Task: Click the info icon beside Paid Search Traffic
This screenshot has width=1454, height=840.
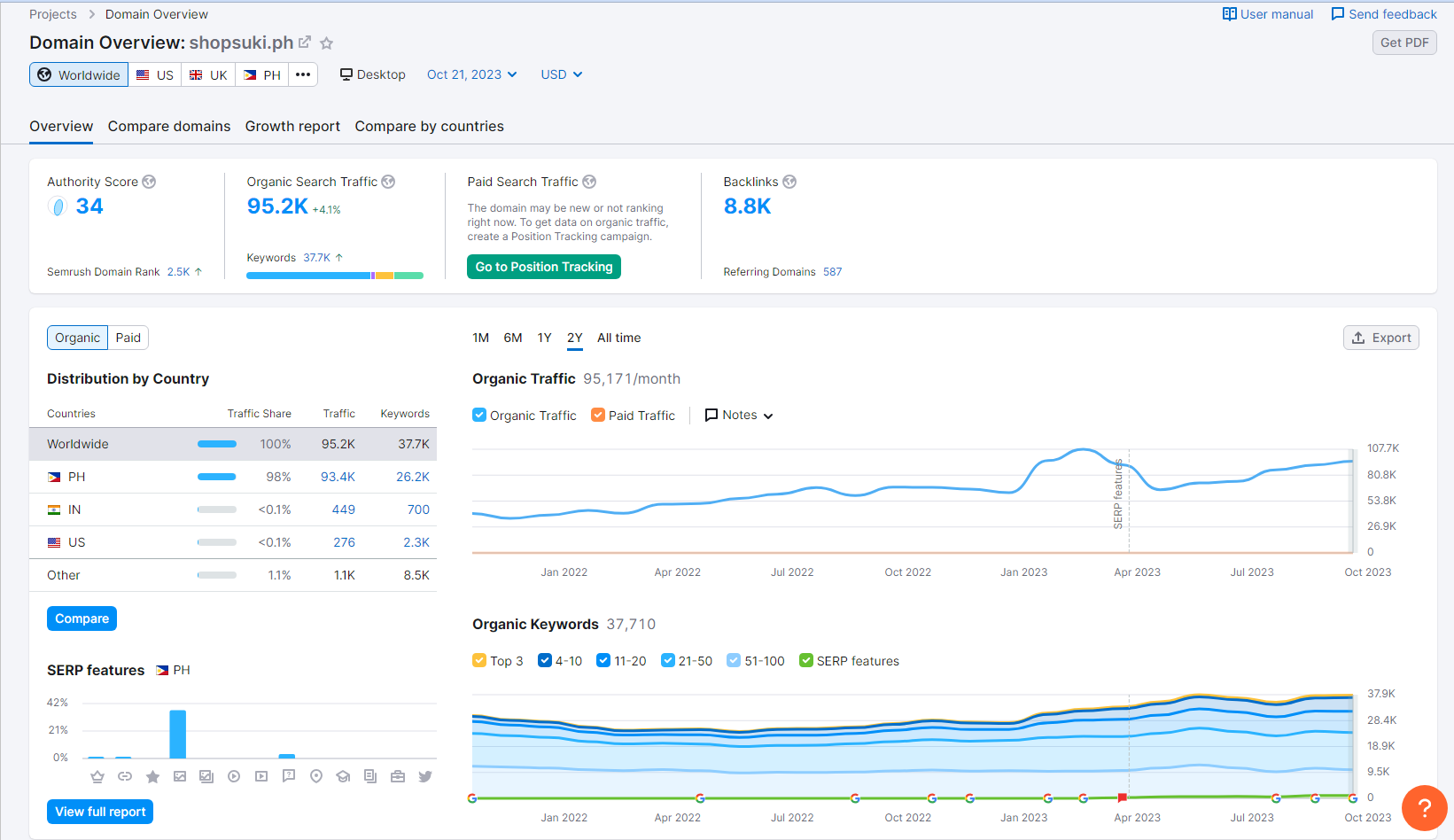Action: (589, 182)
